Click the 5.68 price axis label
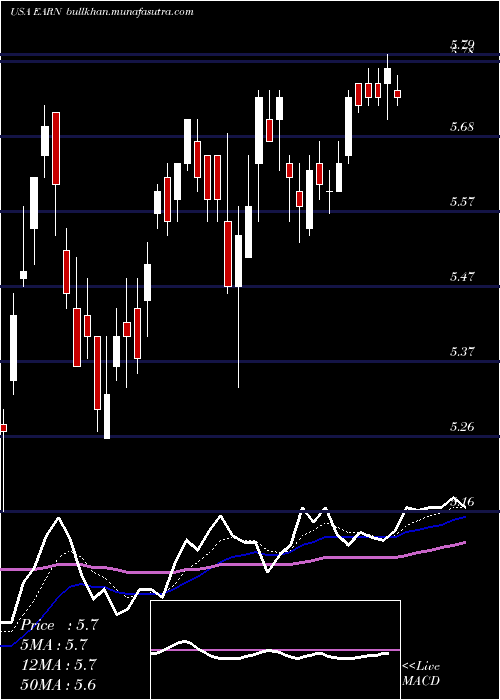The width and height of the screenshot is (500, 700). [462, 127]
